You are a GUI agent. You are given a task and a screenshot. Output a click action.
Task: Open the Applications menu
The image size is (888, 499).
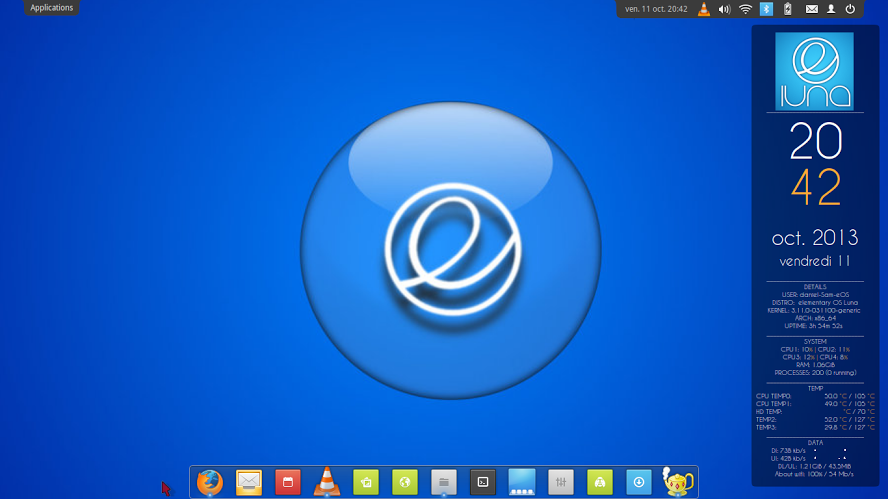coord(52,8)
